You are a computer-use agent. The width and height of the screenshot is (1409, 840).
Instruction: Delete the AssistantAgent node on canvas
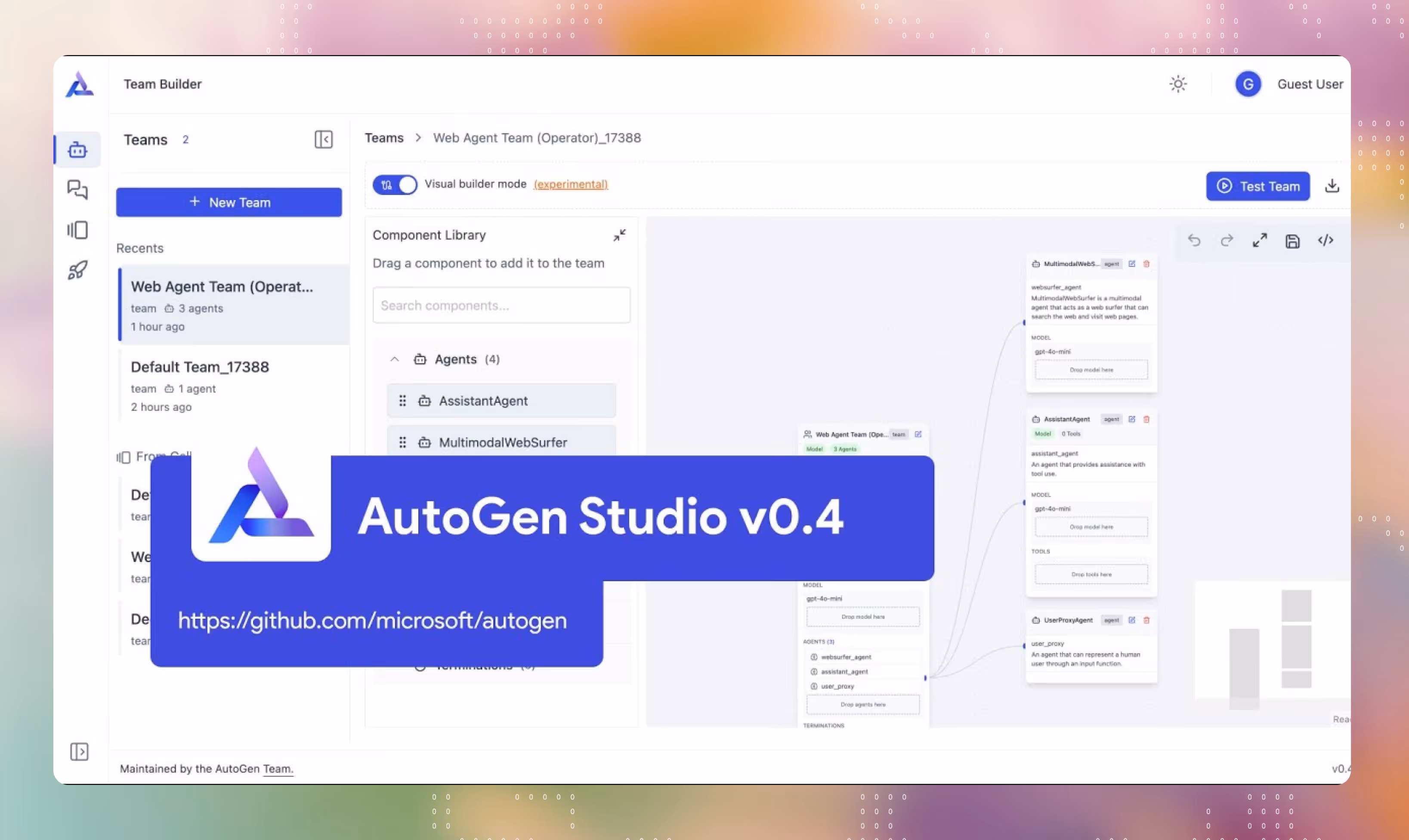(1146, 420)
